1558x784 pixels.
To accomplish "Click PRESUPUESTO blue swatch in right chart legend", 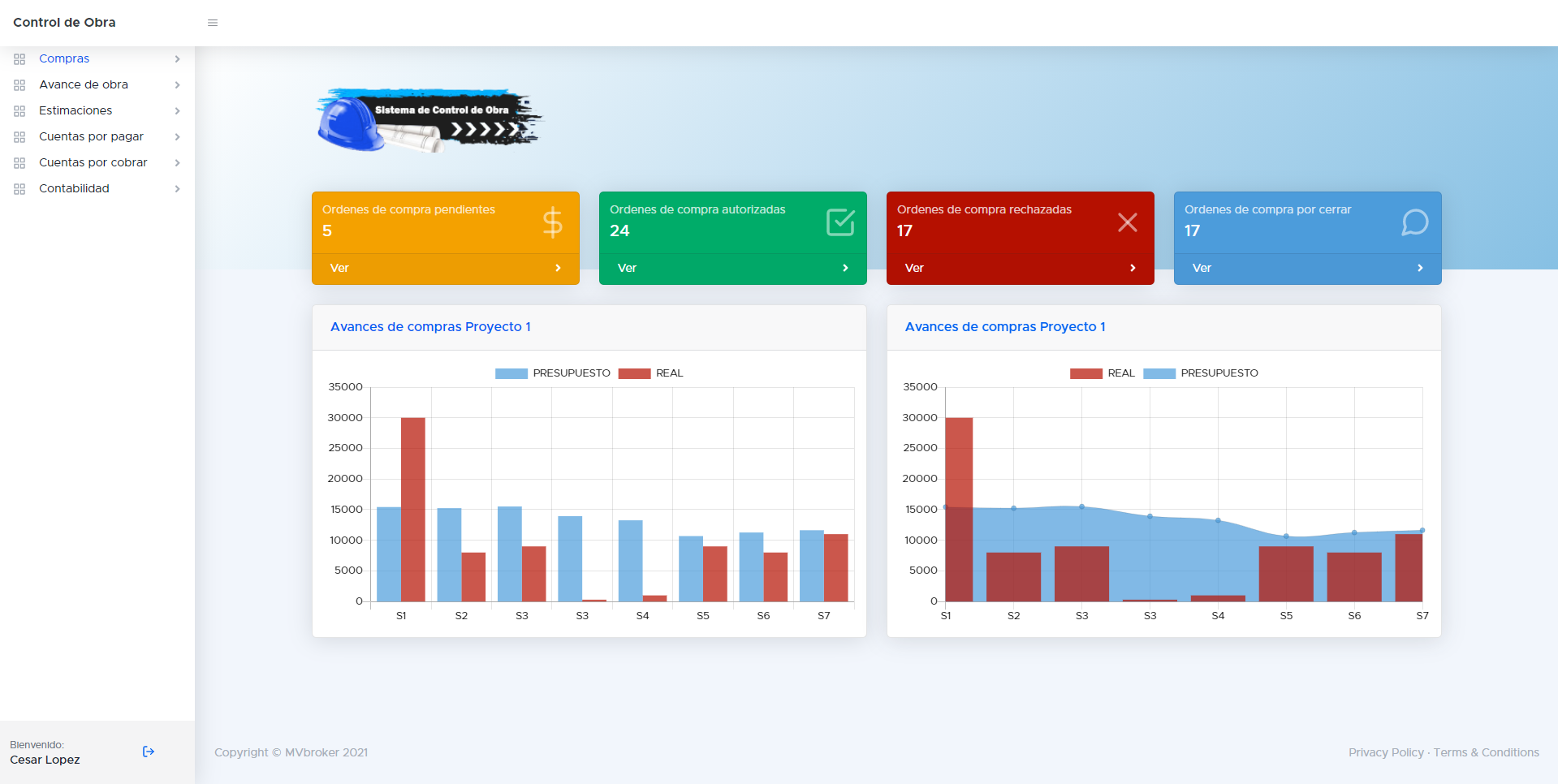I will (x=1159, y=373).
